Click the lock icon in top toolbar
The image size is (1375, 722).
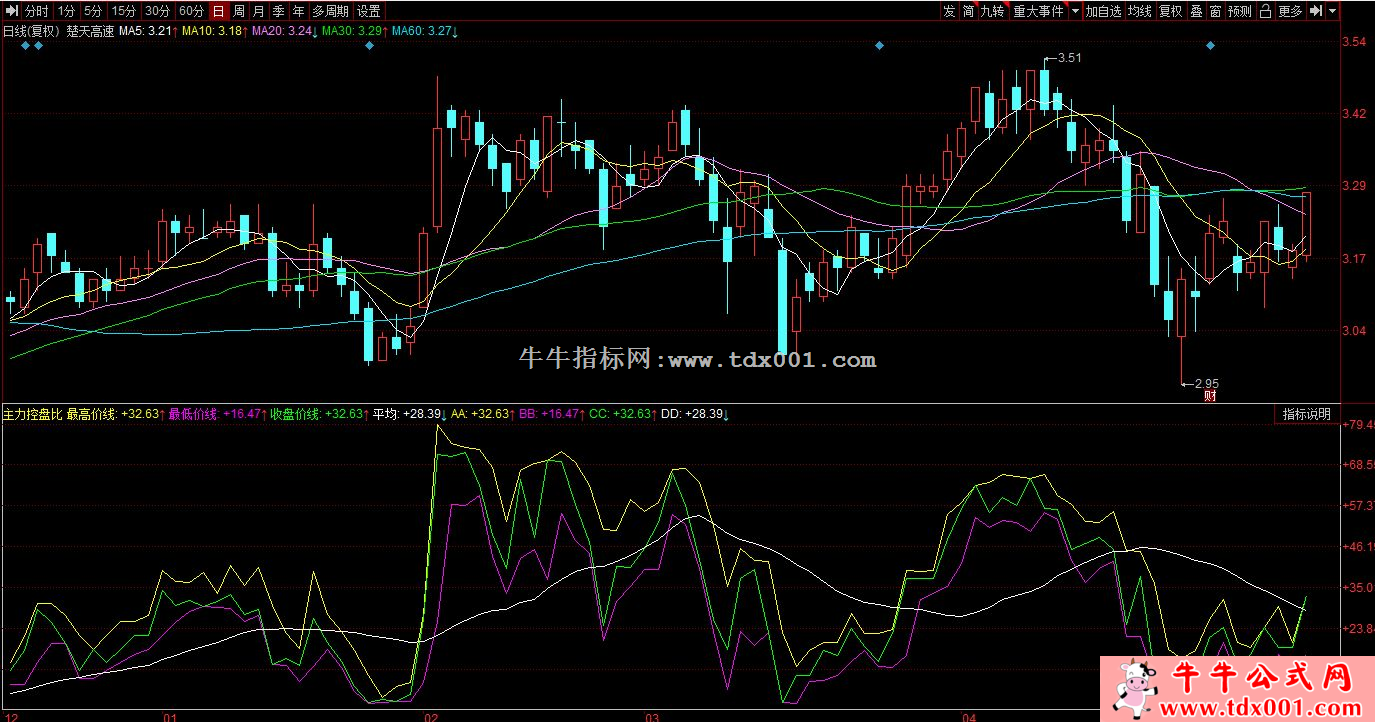pos(1265,11)
